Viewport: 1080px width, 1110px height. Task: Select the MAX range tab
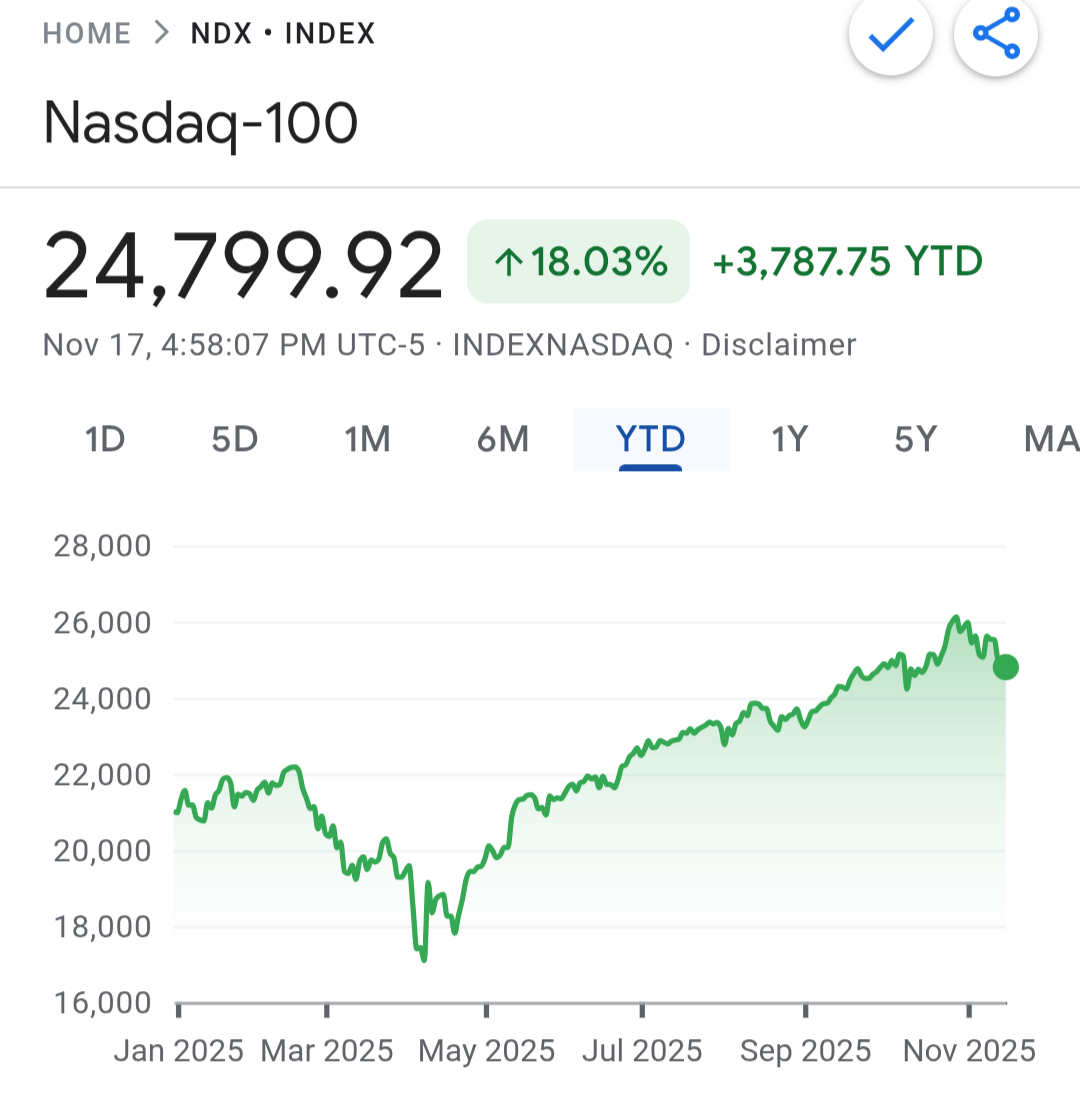tap(1050, 439)
